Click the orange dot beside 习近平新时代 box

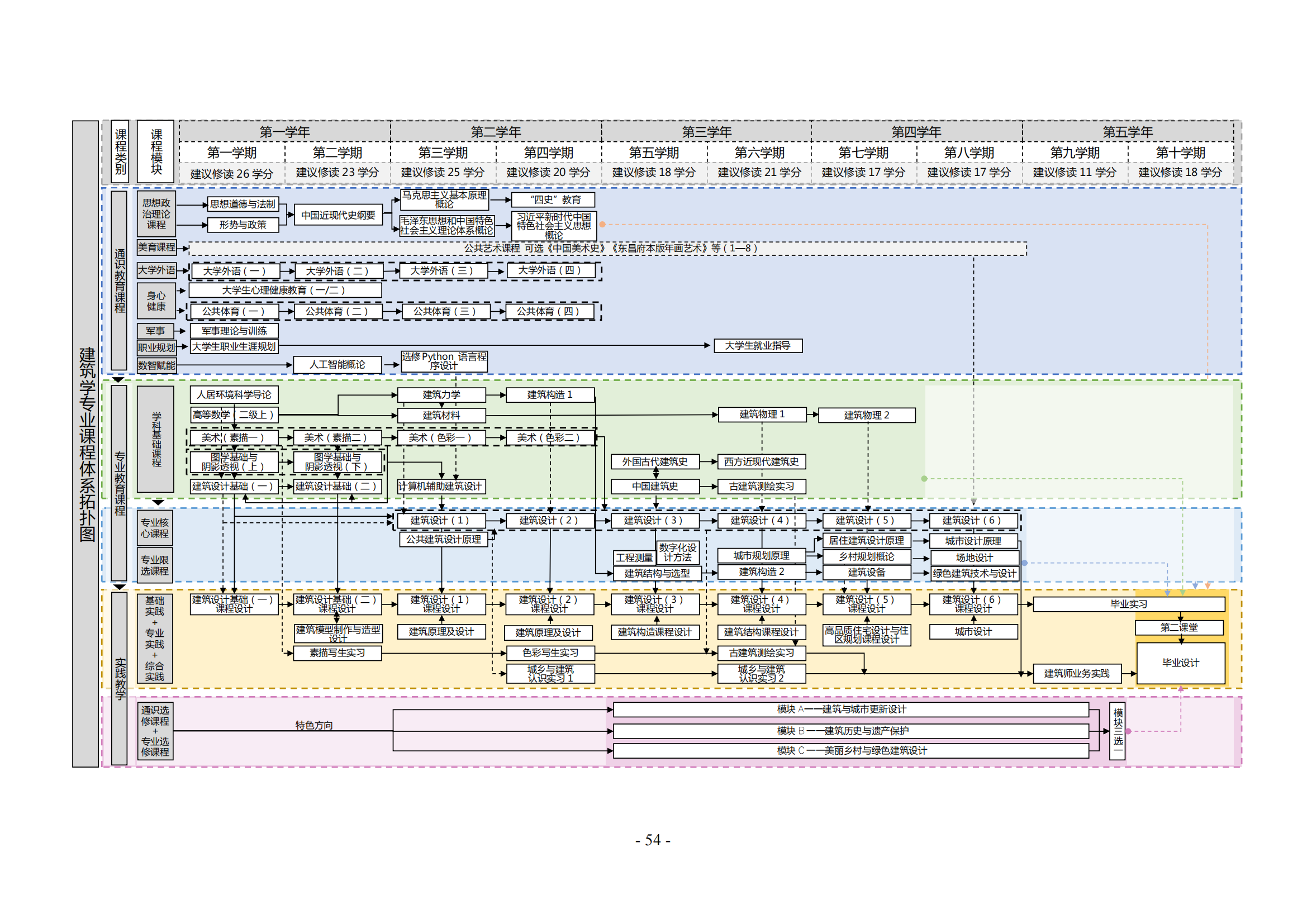[602, 224]
